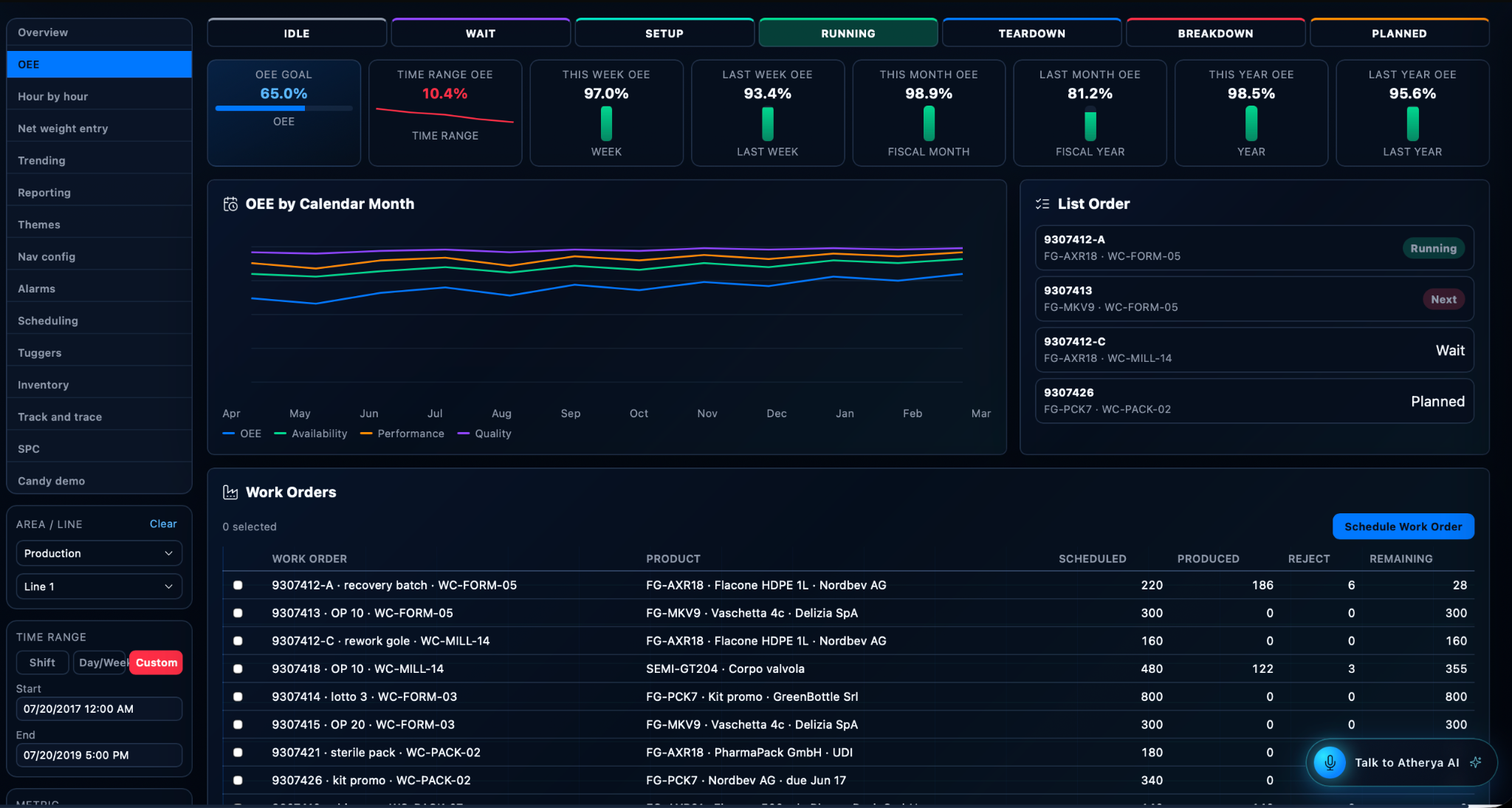Select the checkbox for 9307412-C rework gole
This screenshot has height=808, width=1512.
[x=238, y=641]
